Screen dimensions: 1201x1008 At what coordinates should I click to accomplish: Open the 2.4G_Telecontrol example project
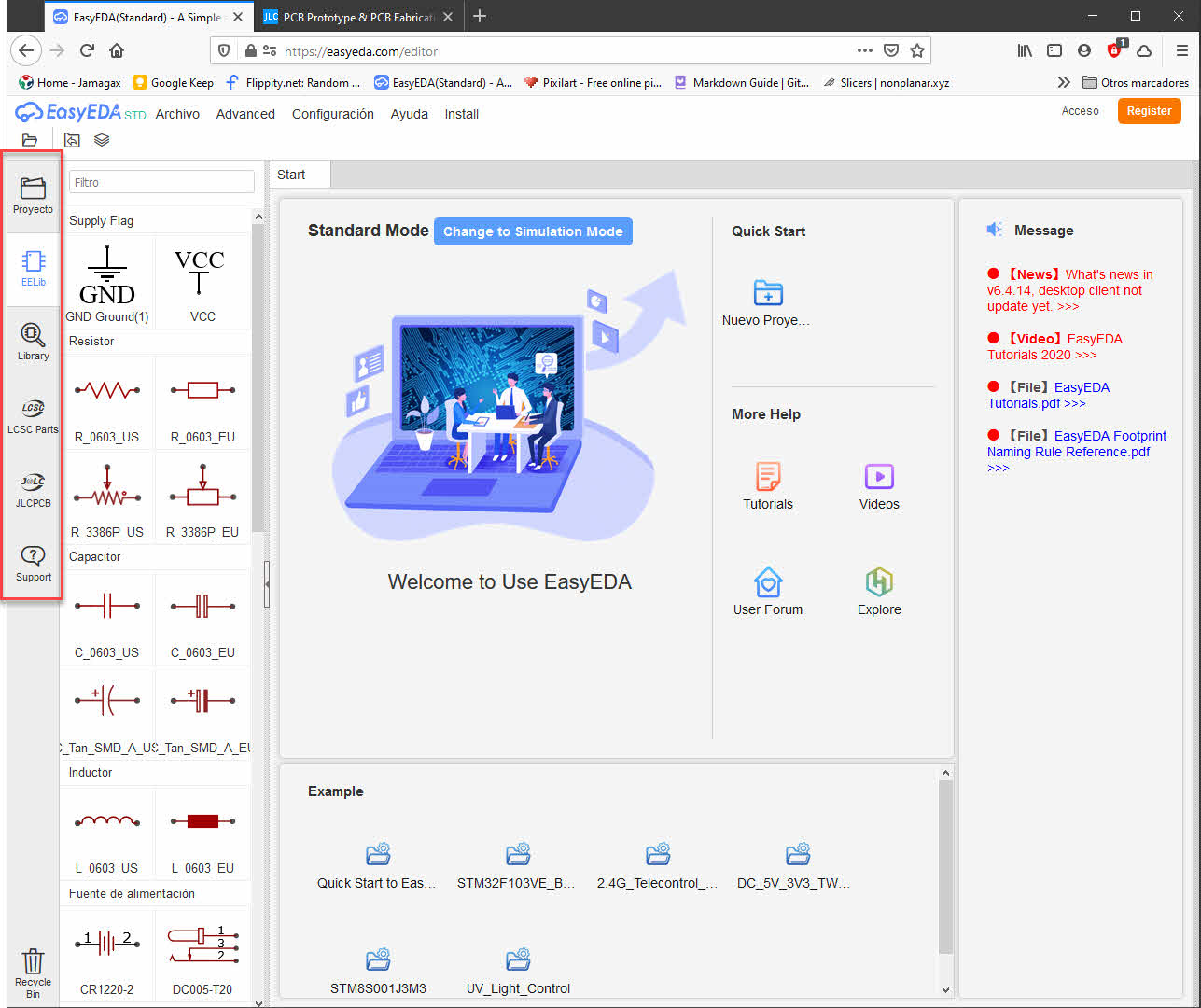click(658, 864)
